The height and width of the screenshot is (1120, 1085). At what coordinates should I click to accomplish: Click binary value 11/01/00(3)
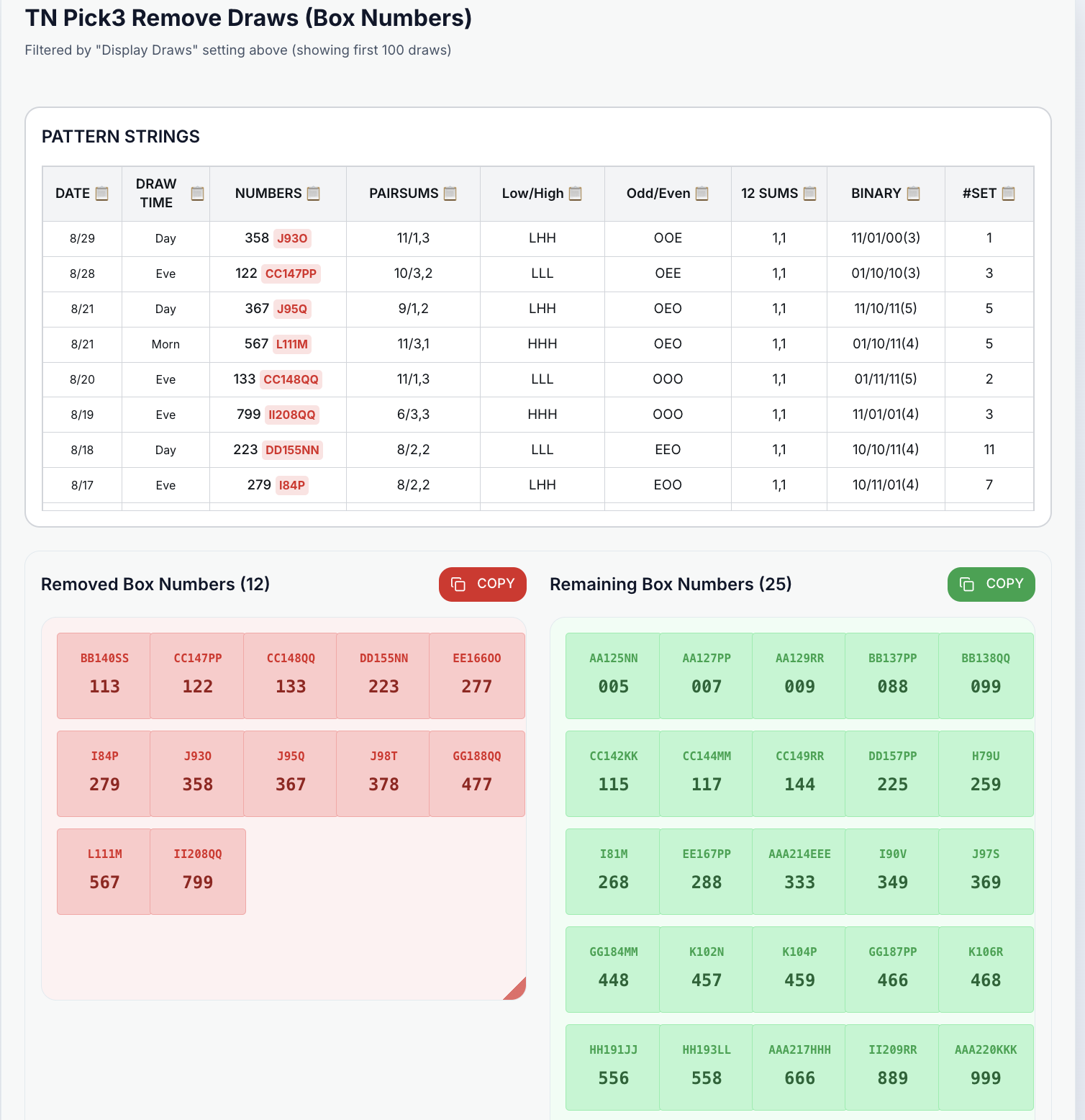tap(886, 238)
